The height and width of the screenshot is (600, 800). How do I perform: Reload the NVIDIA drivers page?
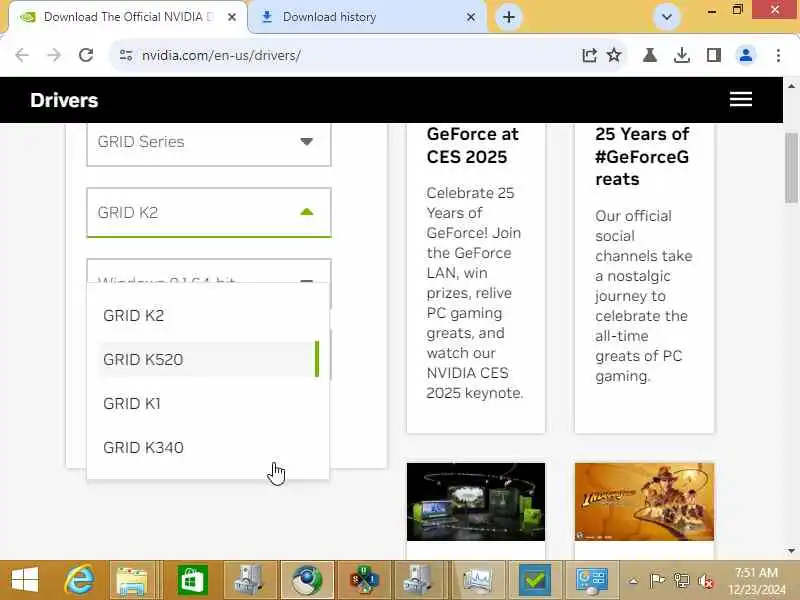point(86,55)
